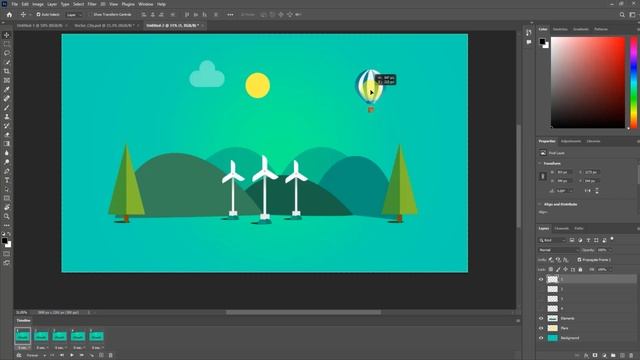
Task: Switch to the Adjustments tab
Action: [571, 141]
